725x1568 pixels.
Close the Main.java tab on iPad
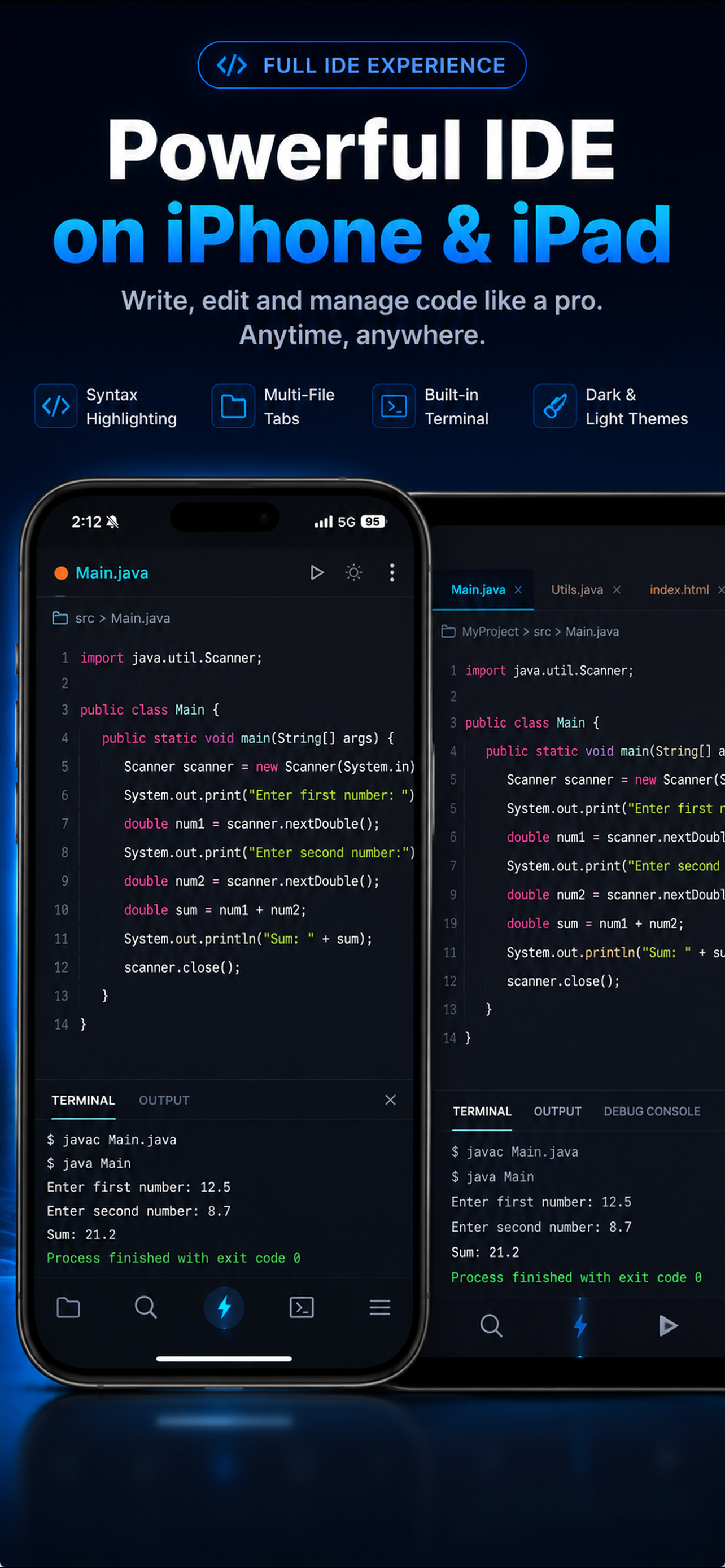coord(518,589)
